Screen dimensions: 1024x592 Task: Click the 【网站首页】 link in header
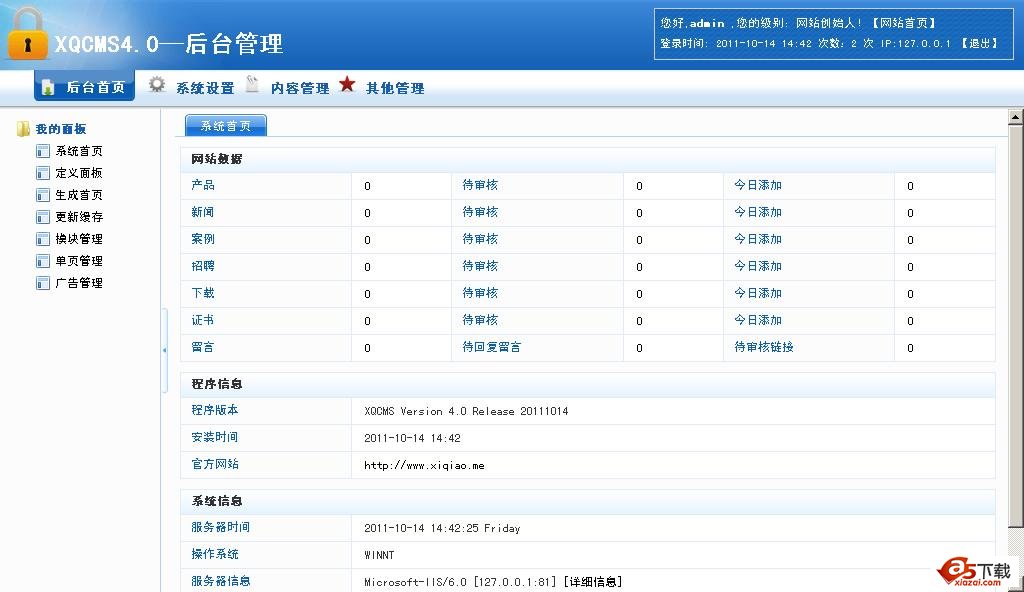[904, 23]
